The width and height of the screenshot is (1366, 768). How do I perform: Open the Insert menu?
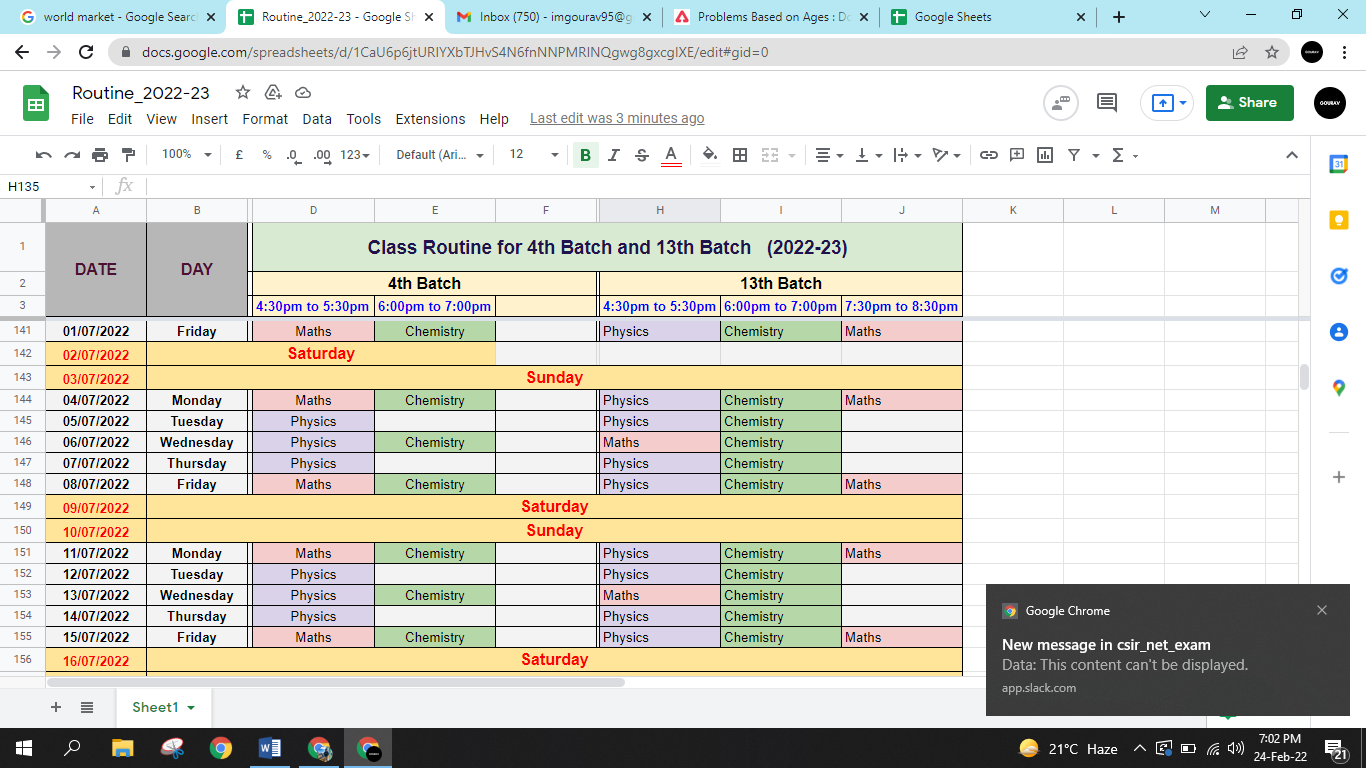pos(210,118)
